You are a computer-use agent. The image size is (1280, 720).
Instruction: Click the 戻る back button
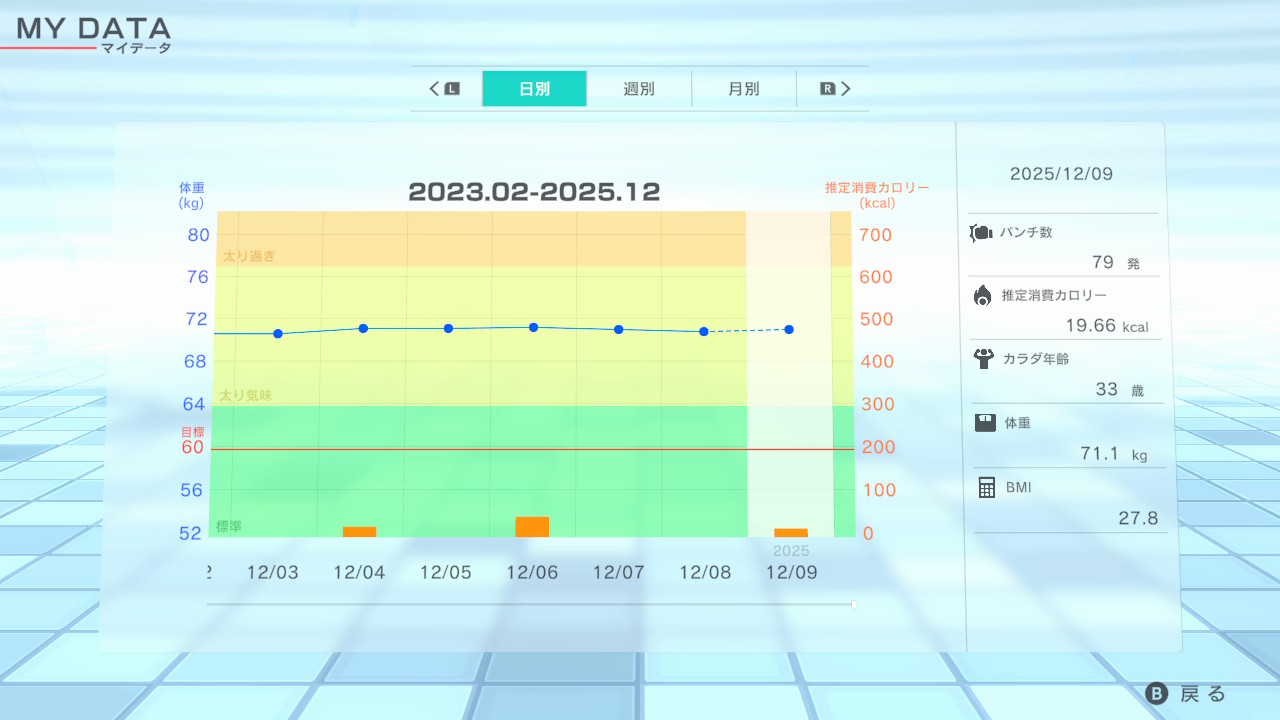(x=1186, y=694)
